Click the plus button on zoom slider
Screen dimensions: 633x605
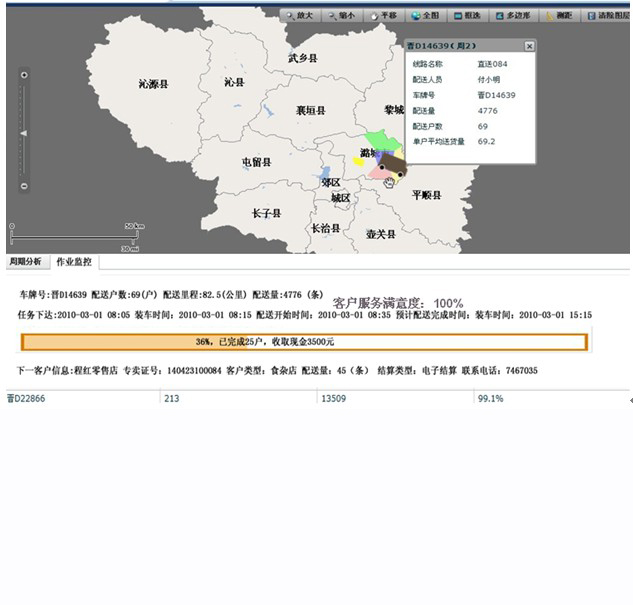click(x=24, y=75)
